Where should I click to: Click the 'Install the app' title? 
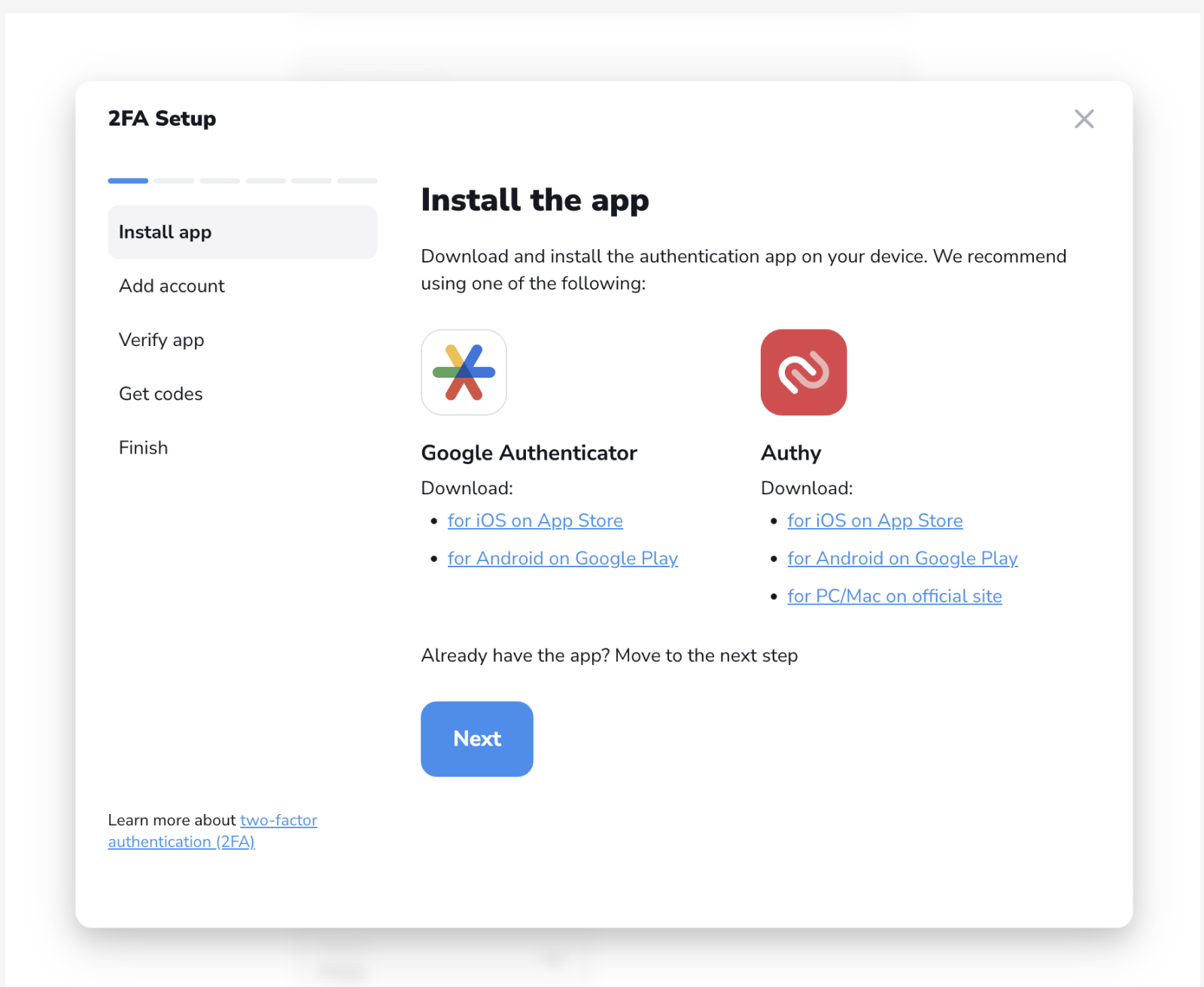535,200
